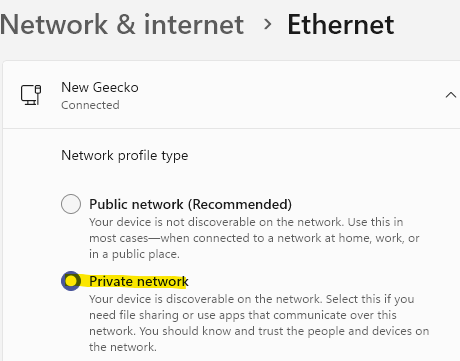Click the 'most cases—when connected' description line

click(x=254, y=238)
